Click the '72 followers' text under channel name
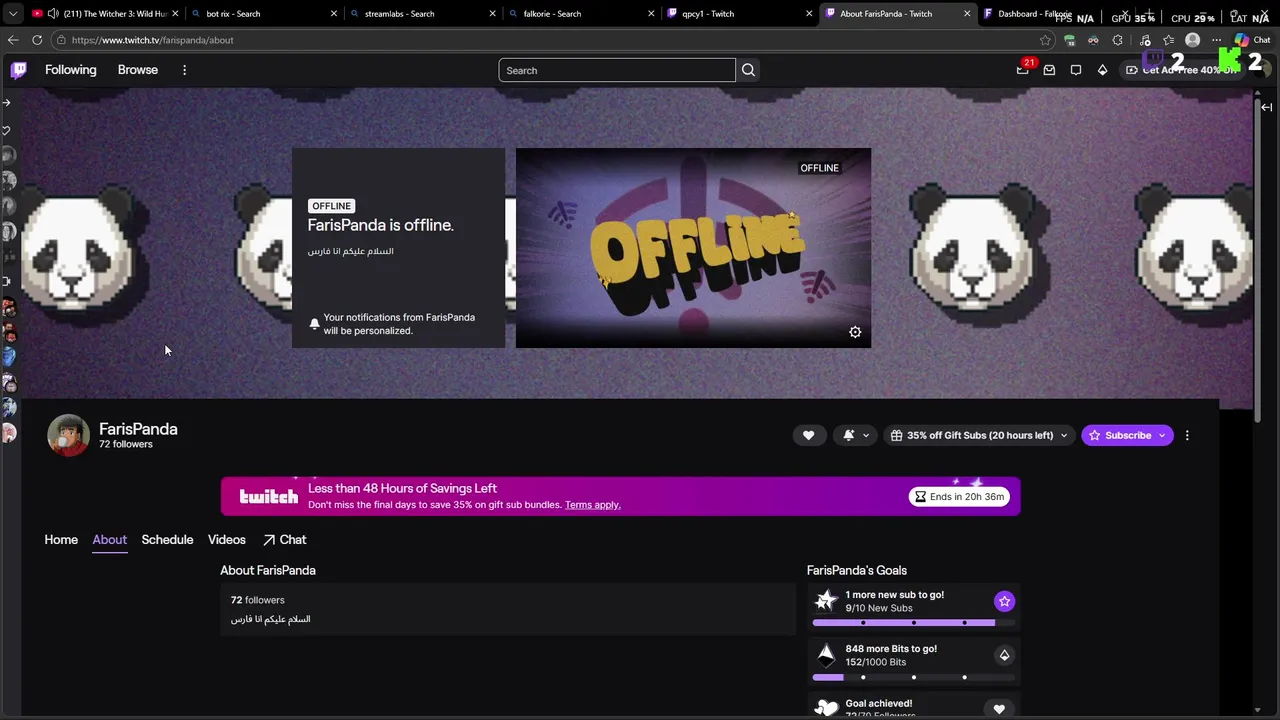The width and height of the screenshot is (1280, 720). 126,444
